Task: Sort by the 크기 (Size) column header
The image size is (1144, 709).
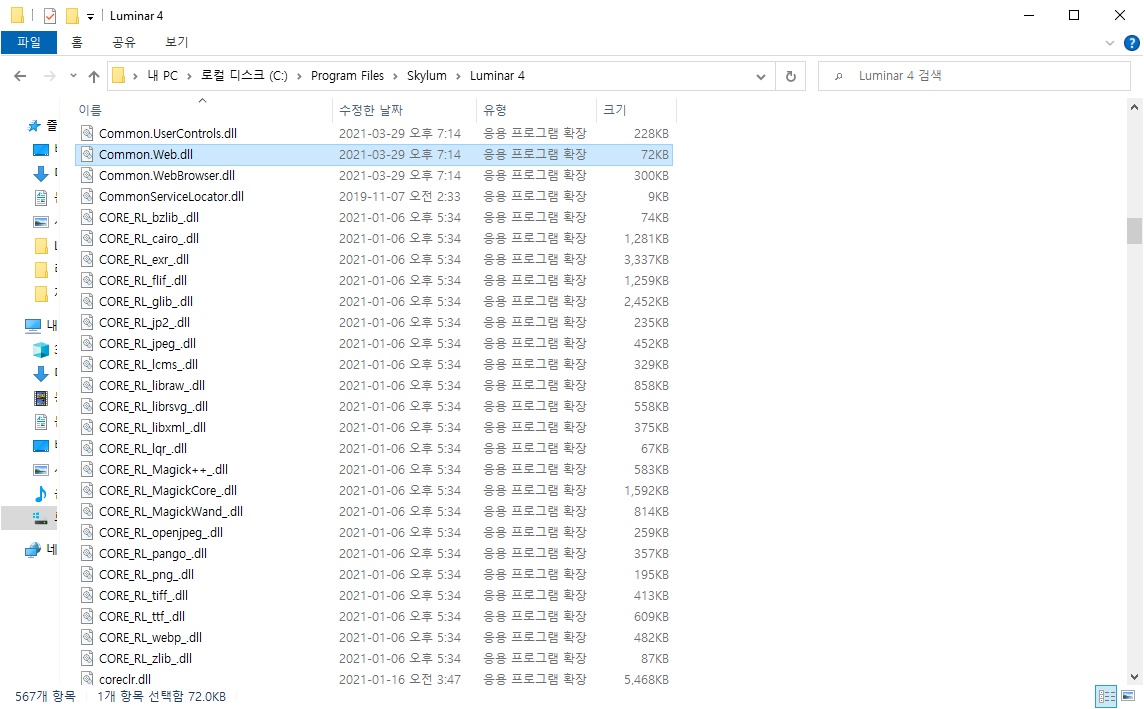Action: pos(635,110)
